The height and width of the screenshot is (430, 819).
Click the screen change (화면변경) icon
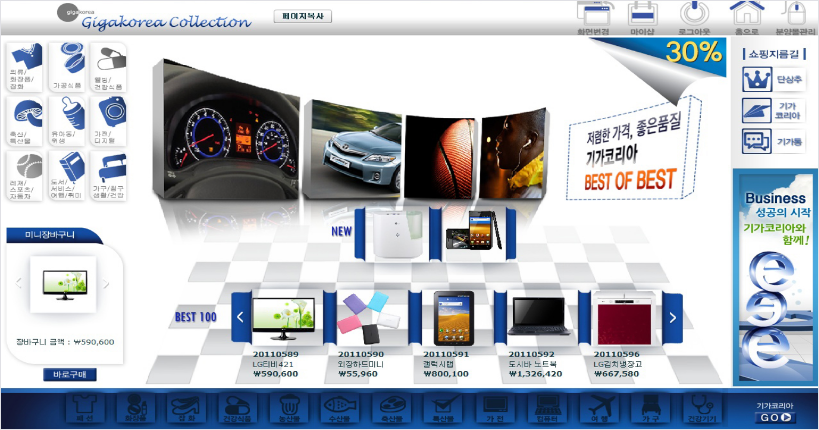593,18
